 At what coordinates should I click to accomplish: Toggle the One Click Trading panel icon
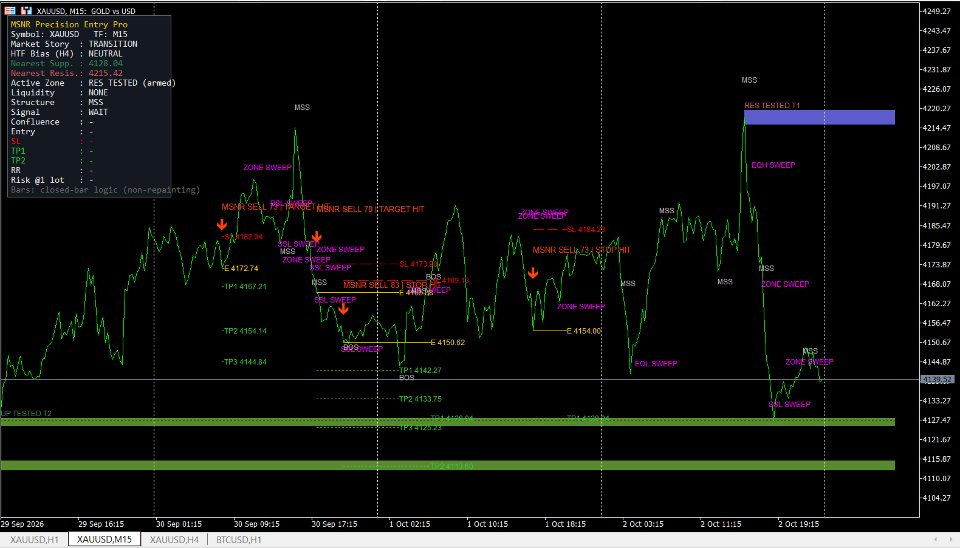[26, 10]
